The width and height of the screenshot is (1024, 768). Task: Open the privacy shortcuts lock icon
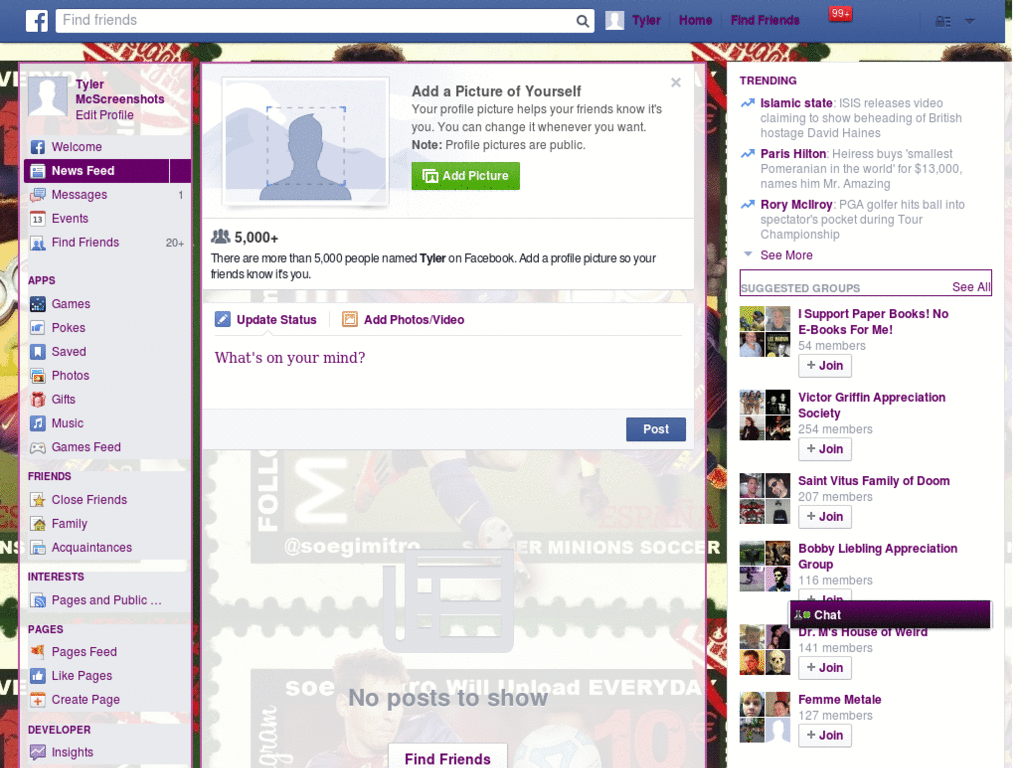click(x=942, y=21)
